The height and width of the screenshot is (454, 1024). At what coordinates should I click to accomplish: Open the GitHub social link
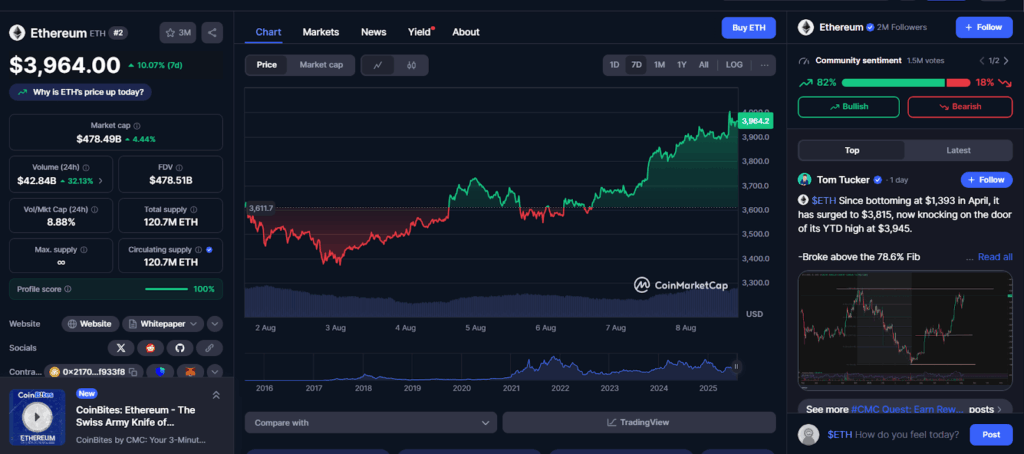click(180, 348)
